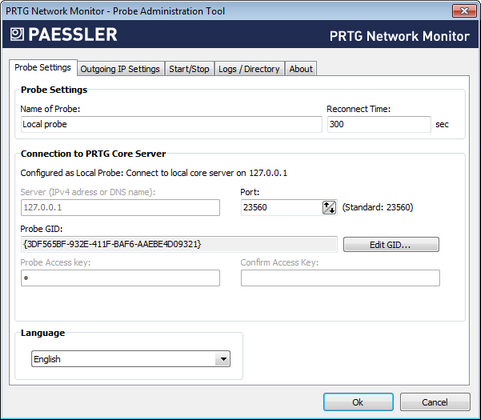Switch to the Probe Settings tab
This screenshot has height=420, width=481.
[x=43, y=68]
